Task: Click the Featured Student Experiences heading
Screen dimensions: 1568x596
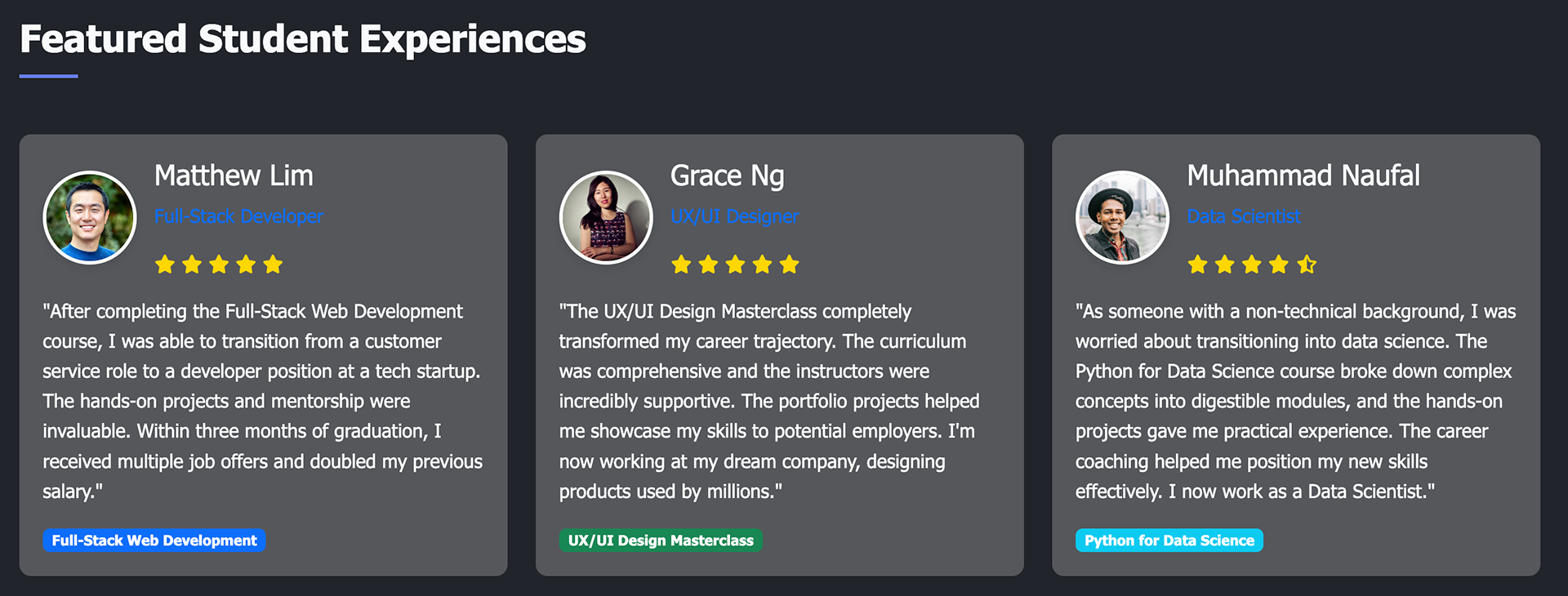Action: pos(303,39)
